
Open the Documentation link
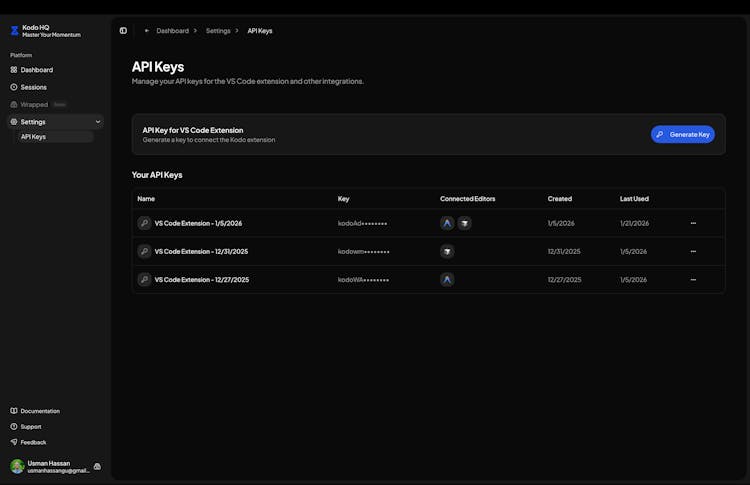coord(40,411)
